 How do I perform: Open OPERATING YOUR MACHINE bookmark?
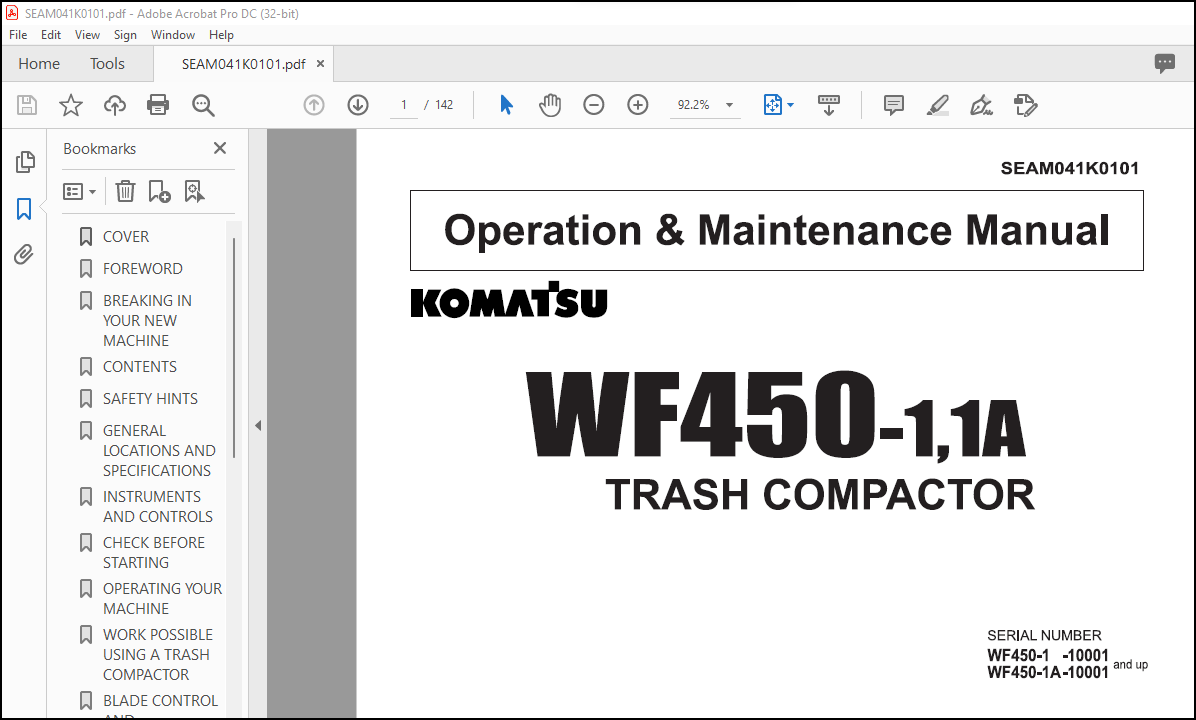[162, 599]
